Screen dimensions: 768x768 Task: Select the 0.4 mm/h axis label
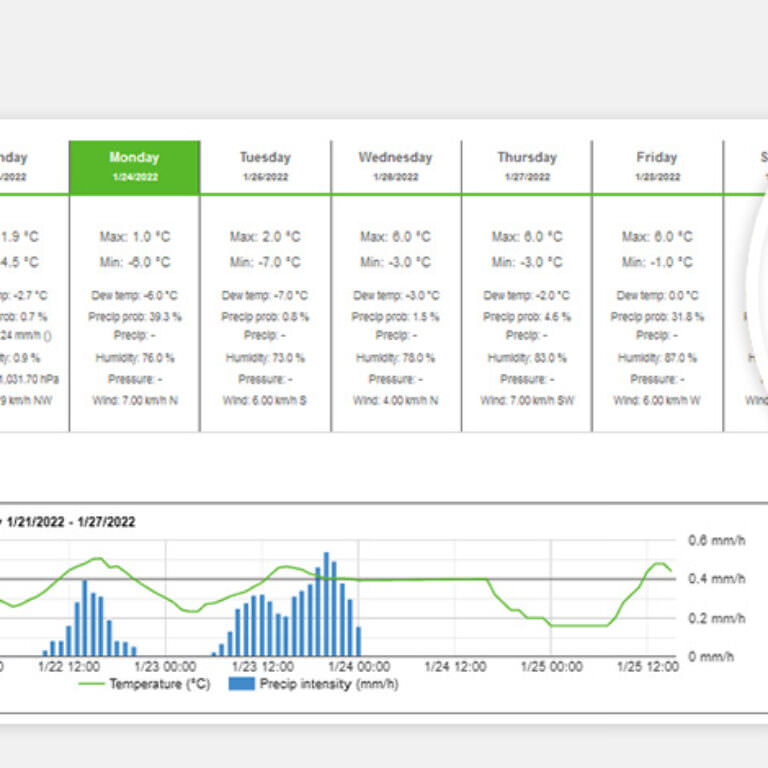(x=717, y=579)
